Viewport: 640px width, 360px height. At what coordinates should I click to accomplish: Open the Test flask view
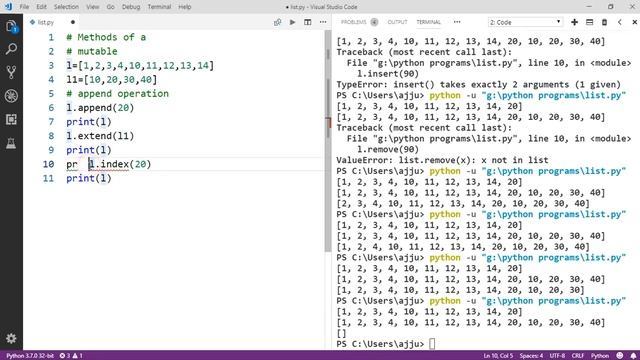click(x=11, y=143)
